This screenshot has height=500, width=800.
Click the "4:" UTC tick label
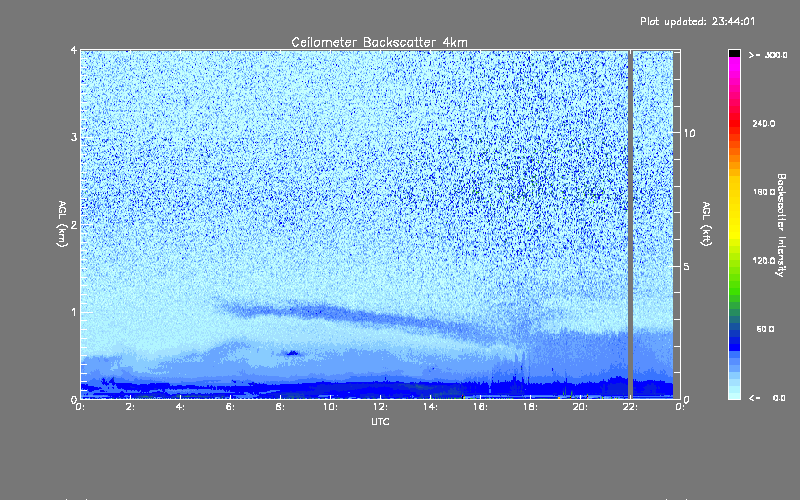pos(180,407)
